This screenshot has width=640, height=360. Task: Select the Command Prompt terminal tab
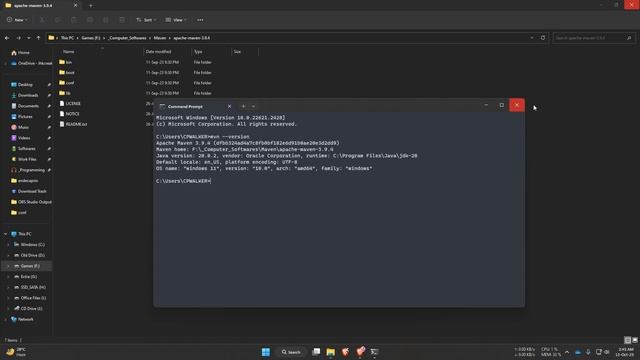[x=195, y=106]
